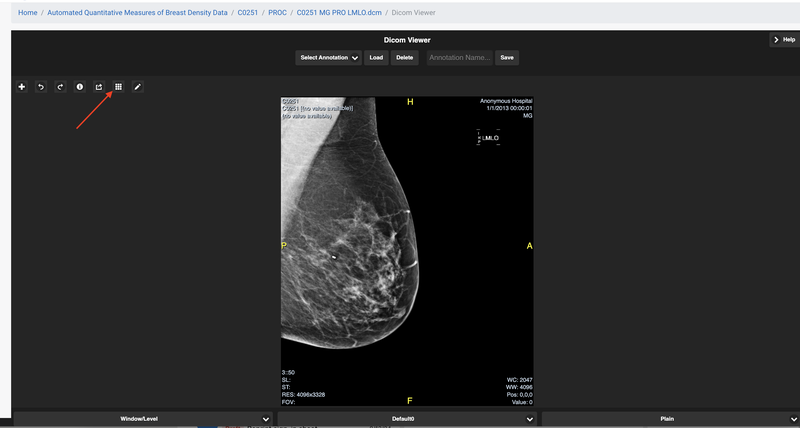Open the DICOM info icon
800x428 pixels.
click(x=79, y=87)
